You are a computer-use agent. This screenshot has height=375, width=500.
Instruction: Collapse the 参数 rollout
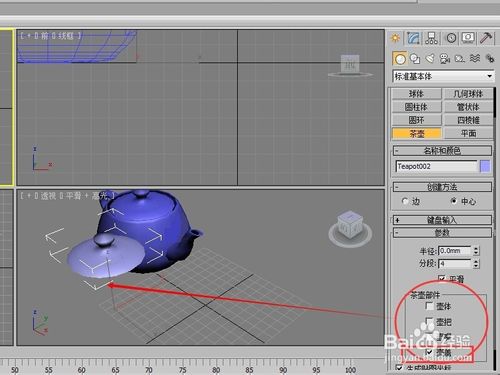[442, 233]
